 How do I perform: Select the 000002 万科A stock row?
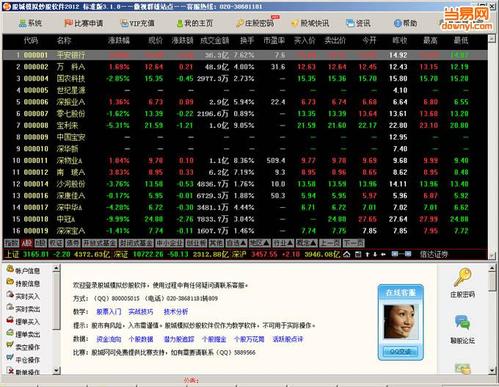coord(245,67)
